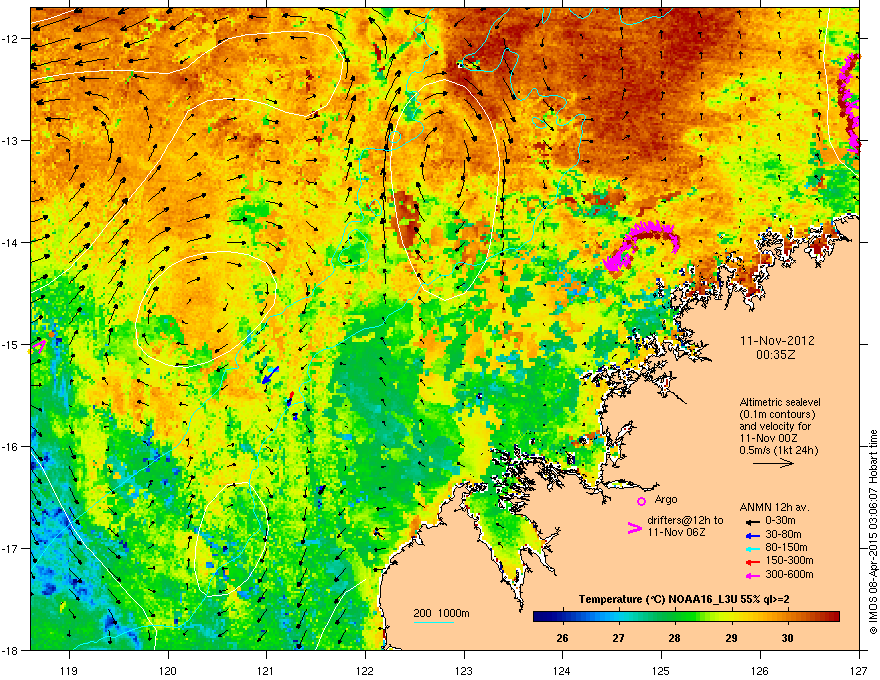Click the 'ANMN 12h av.' heading
The height and width of the screenshot is (680, 880).
[774, 507]
